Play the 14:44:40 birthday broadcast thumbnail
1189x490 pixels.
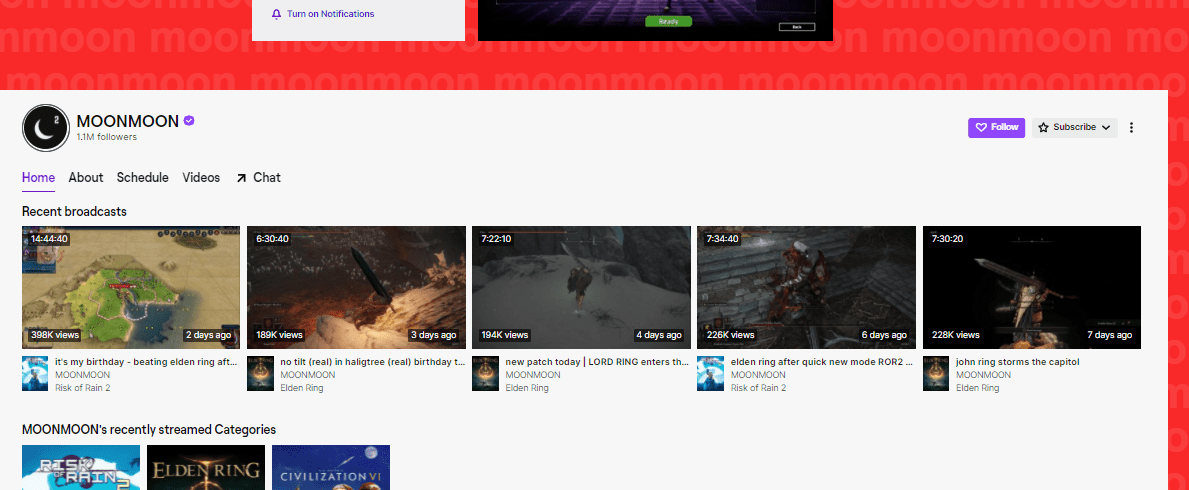pos(131,287)
